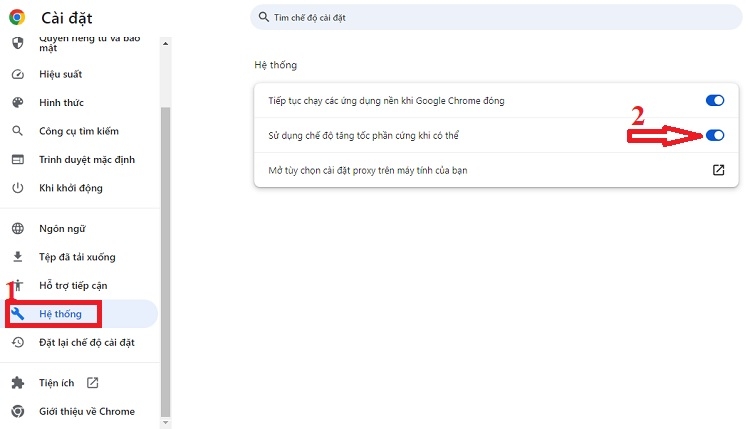The height and width of the screenshot is (429, 750).
Task: Open proxy settings external link icon
Action: tap(718, 170)
